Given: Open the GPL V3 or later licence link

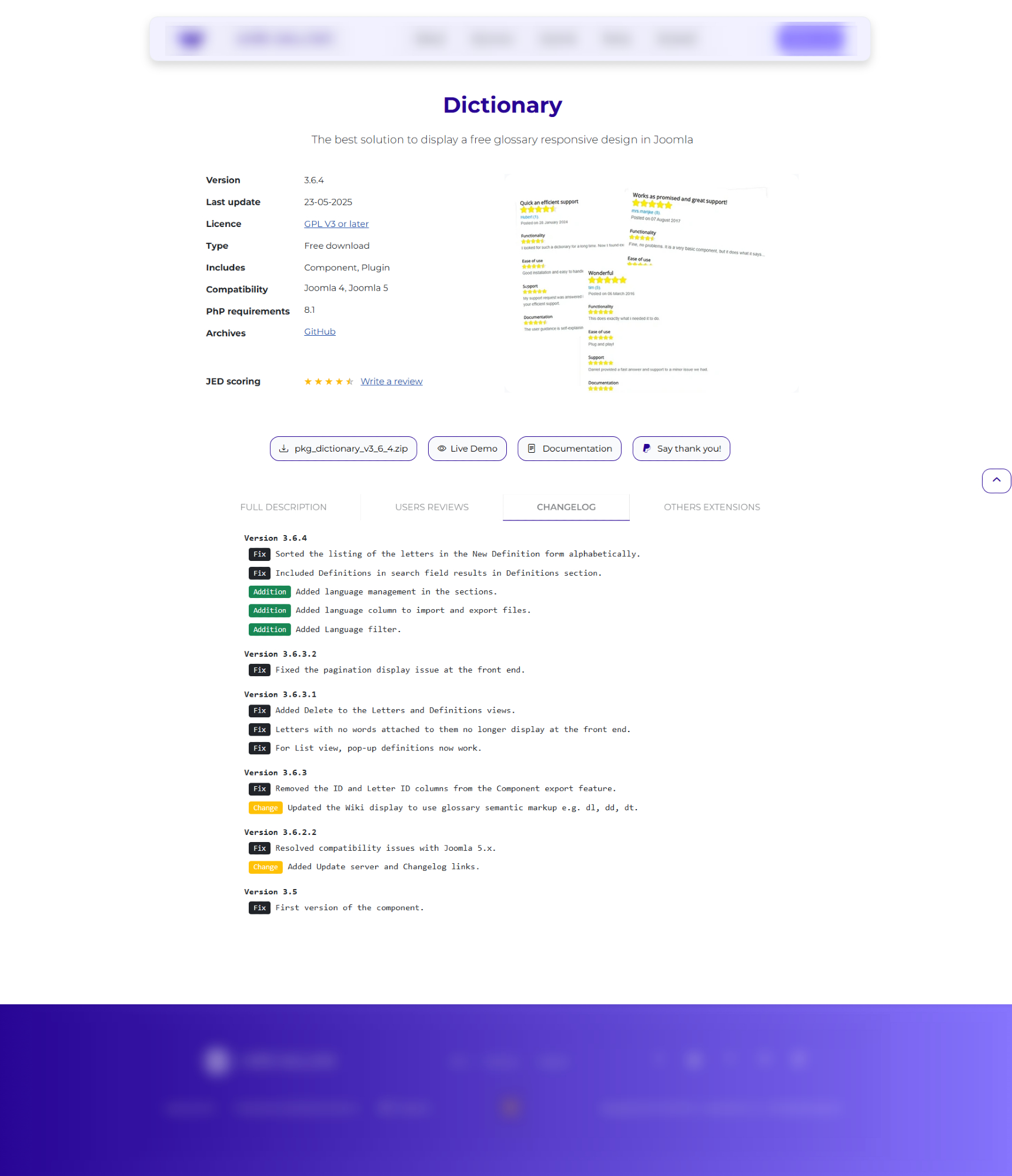Looking at the screenshot, I should click(x=336, y=224).
